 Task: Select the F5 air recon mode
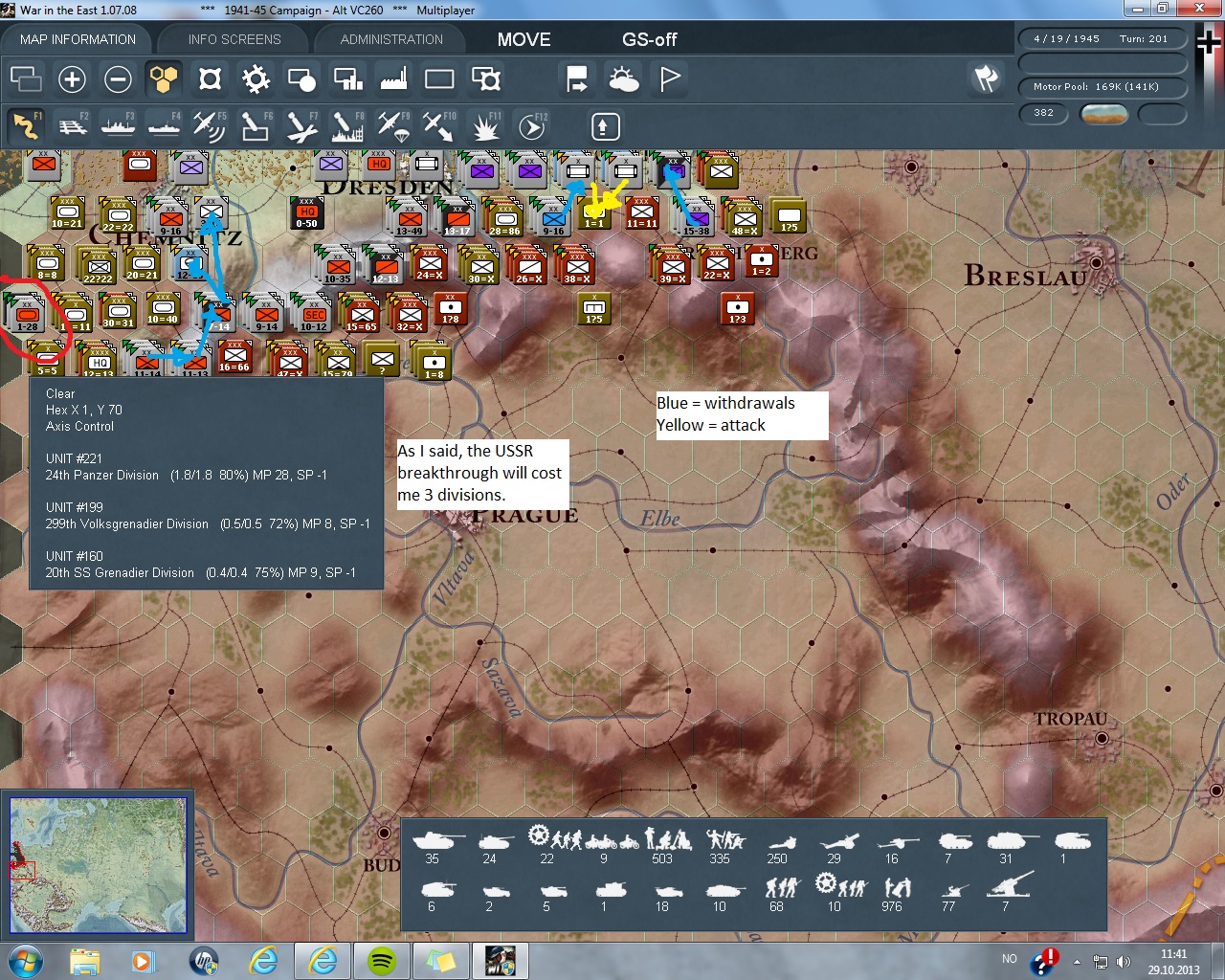coord(210,125)
